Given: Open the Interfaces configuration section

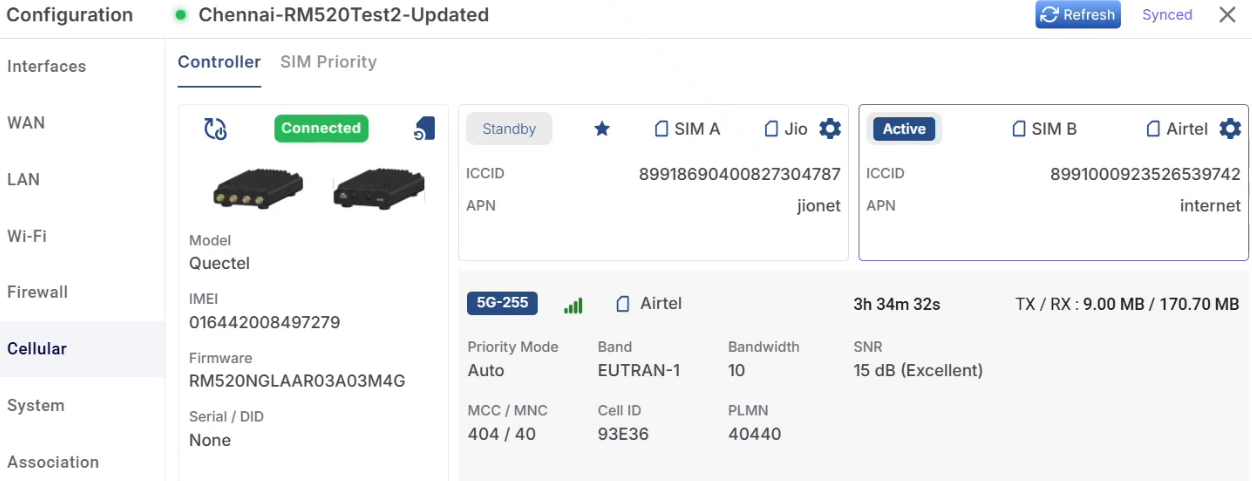Looking at the screenshot, I should (x=47, y=67).
